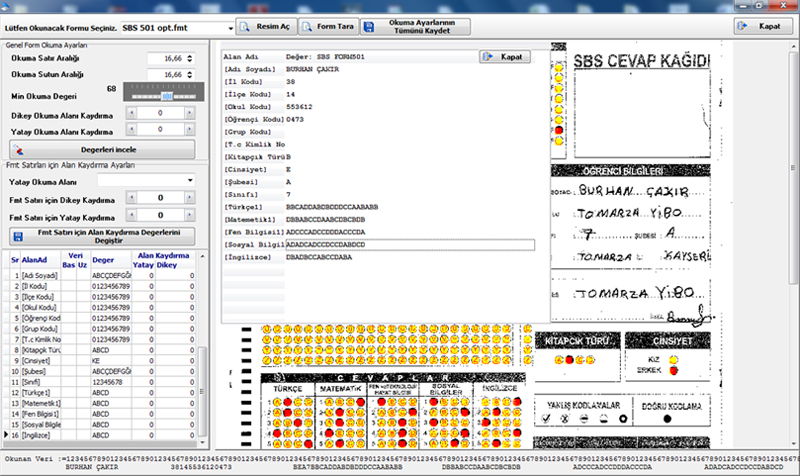Image resolution: width=800 pixels, height=476 pixels.
Task: Click the selected Sosyal Bilgiler answer field
Action: click(x=410, y=245)
